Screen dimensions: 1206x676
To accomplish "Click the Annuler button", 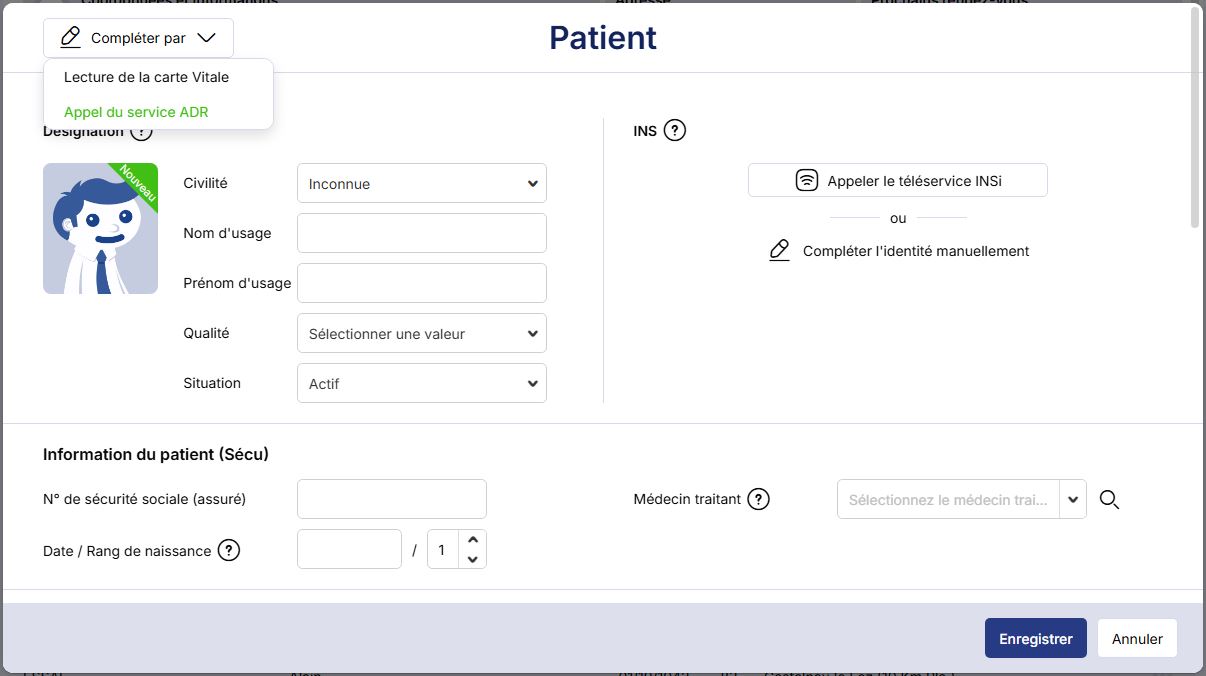I will tap(1137, 639).
